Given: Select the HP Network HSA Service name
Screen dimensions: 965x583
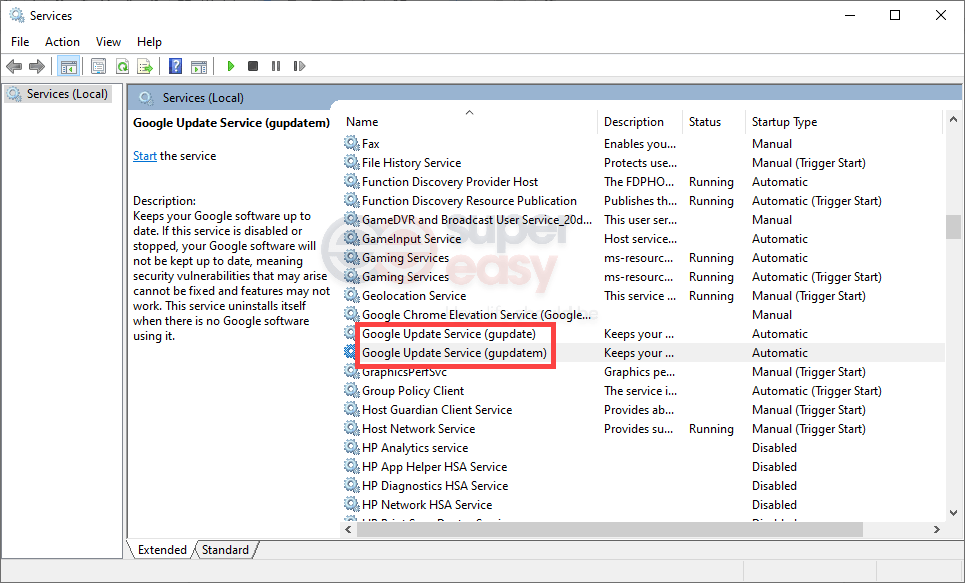Looking at the screenshot, I should [x=427, y=505].
